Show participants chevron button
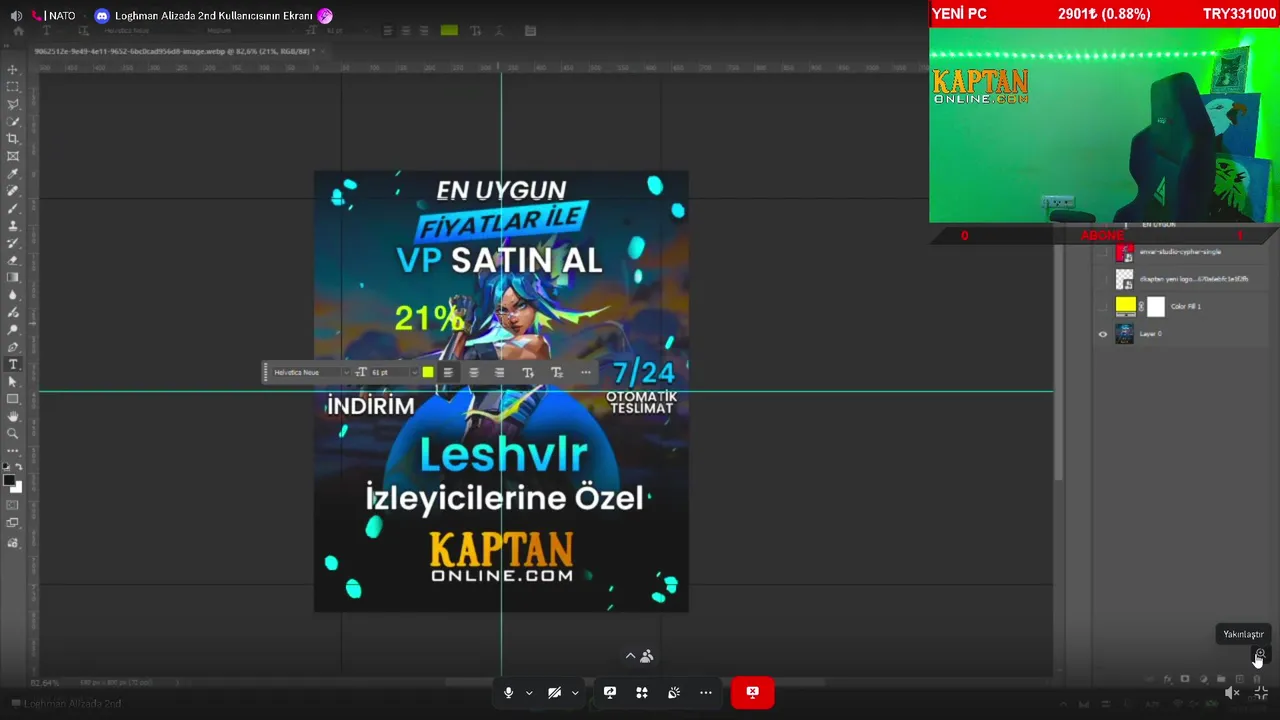Screen dimensions: 1280x720 point(630,656)
